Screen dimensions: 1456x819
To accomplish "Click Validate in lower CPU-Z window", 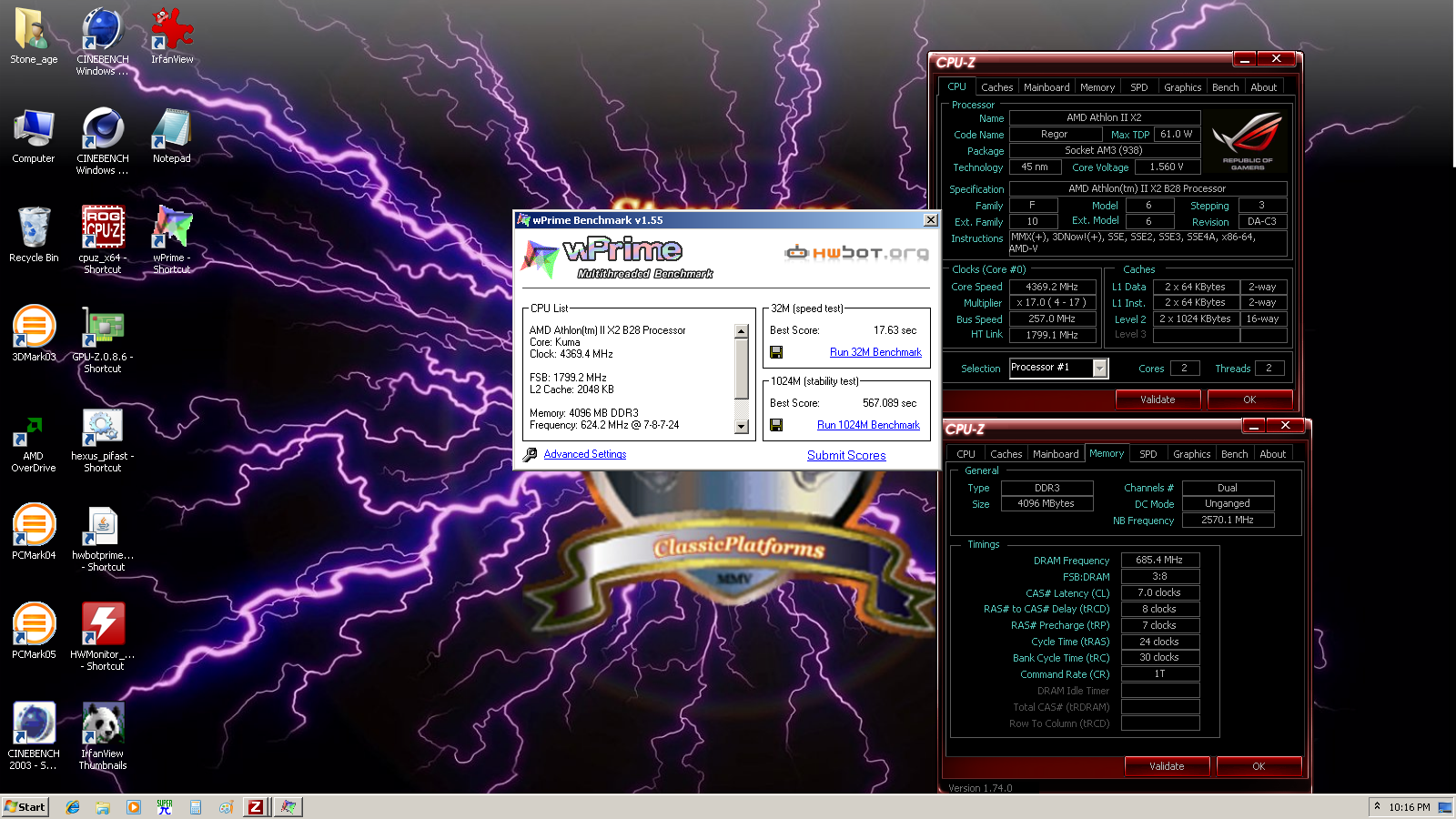I will click(x=1167, y=766).
